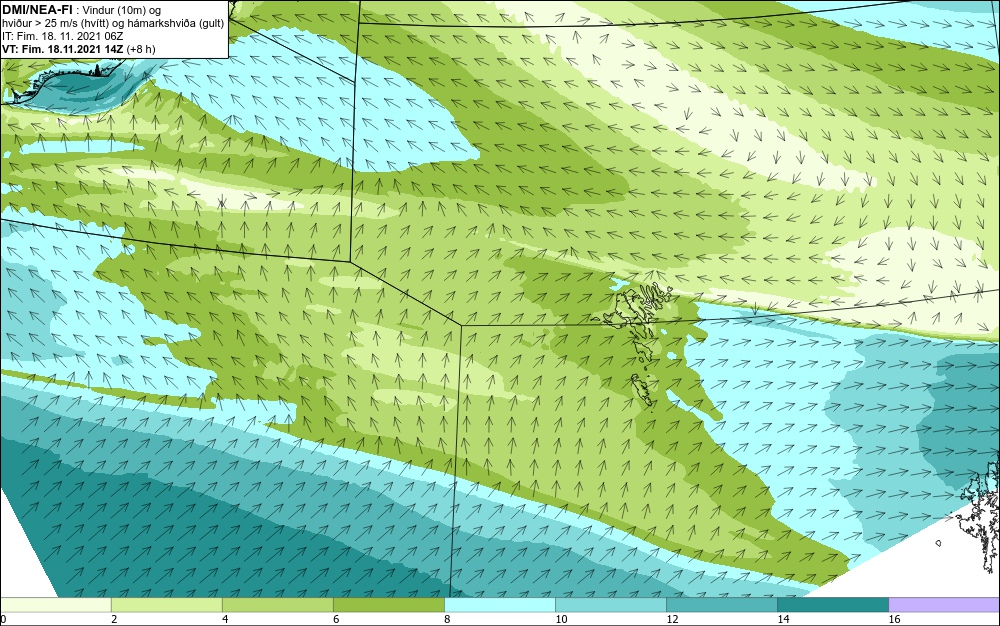The height and width of the screenshot is (626, 1000).
Task: Click the 2–4 m/s light green legend swatch
Action: tap(166, 605)
